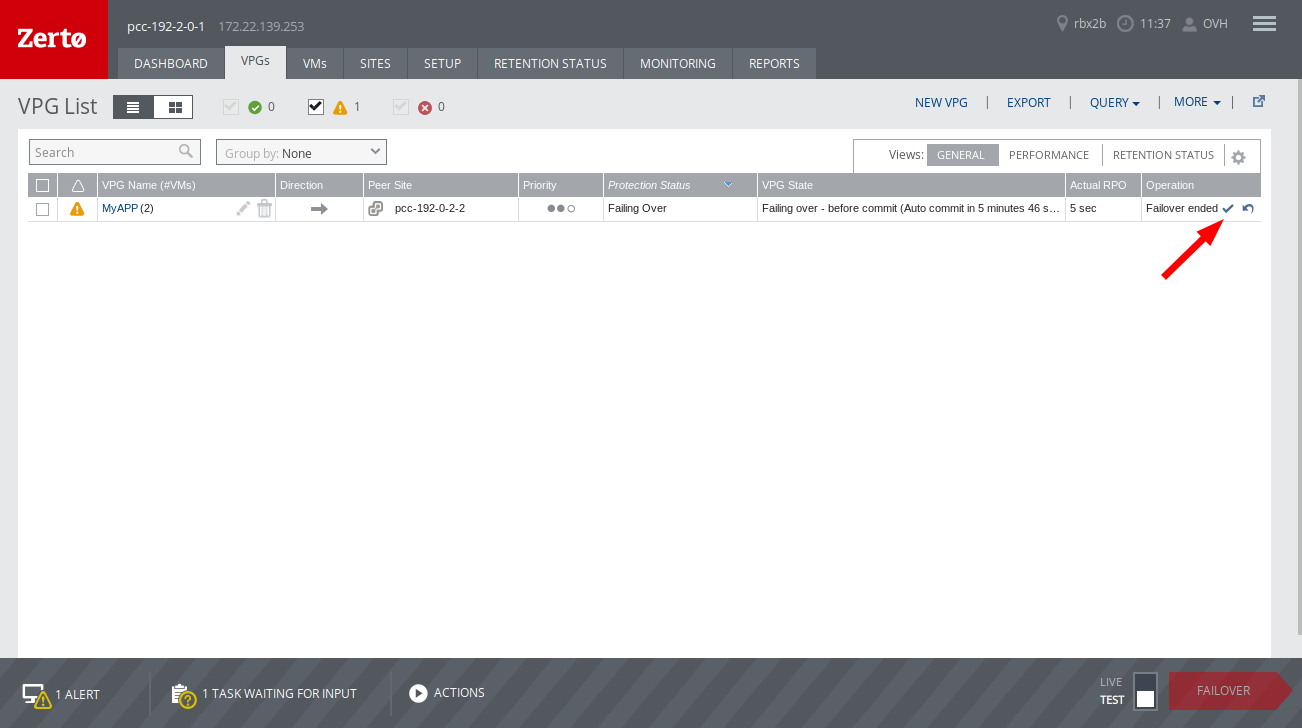Open the MyAPP VPG details link
The width and height of the screenshot is (1302, 728).
(119, 208)
